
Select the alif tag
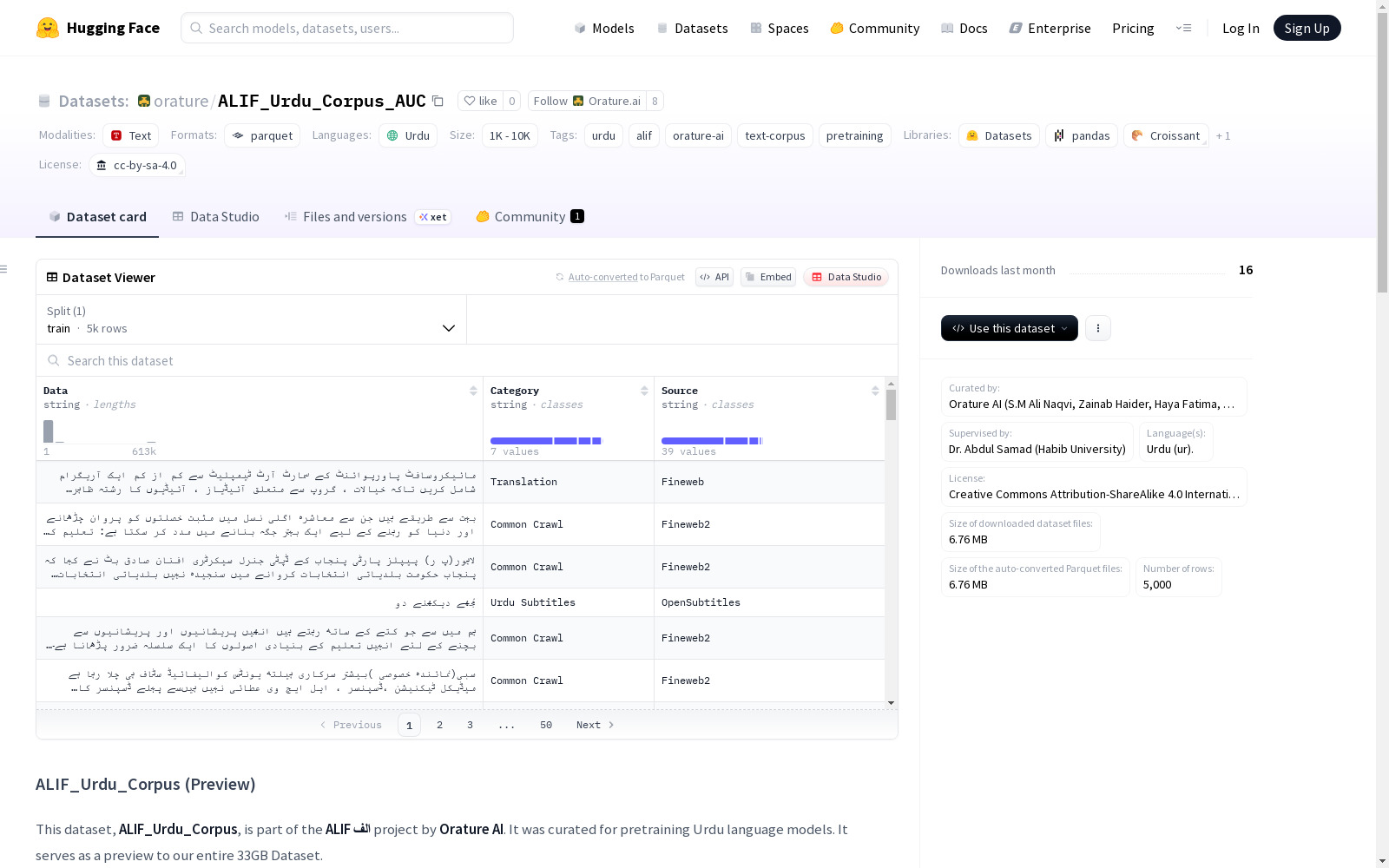(x=644, y=135)
